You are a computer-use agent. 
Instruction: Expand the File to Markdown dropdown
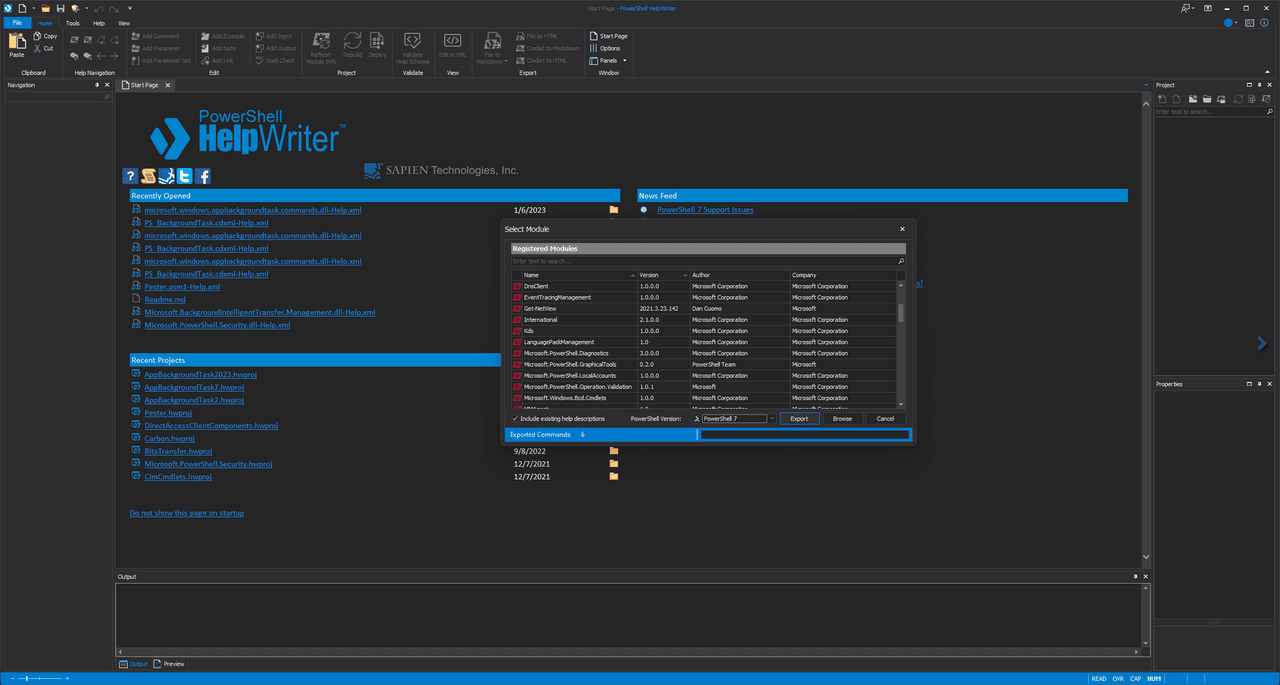[x=506, y=61]
